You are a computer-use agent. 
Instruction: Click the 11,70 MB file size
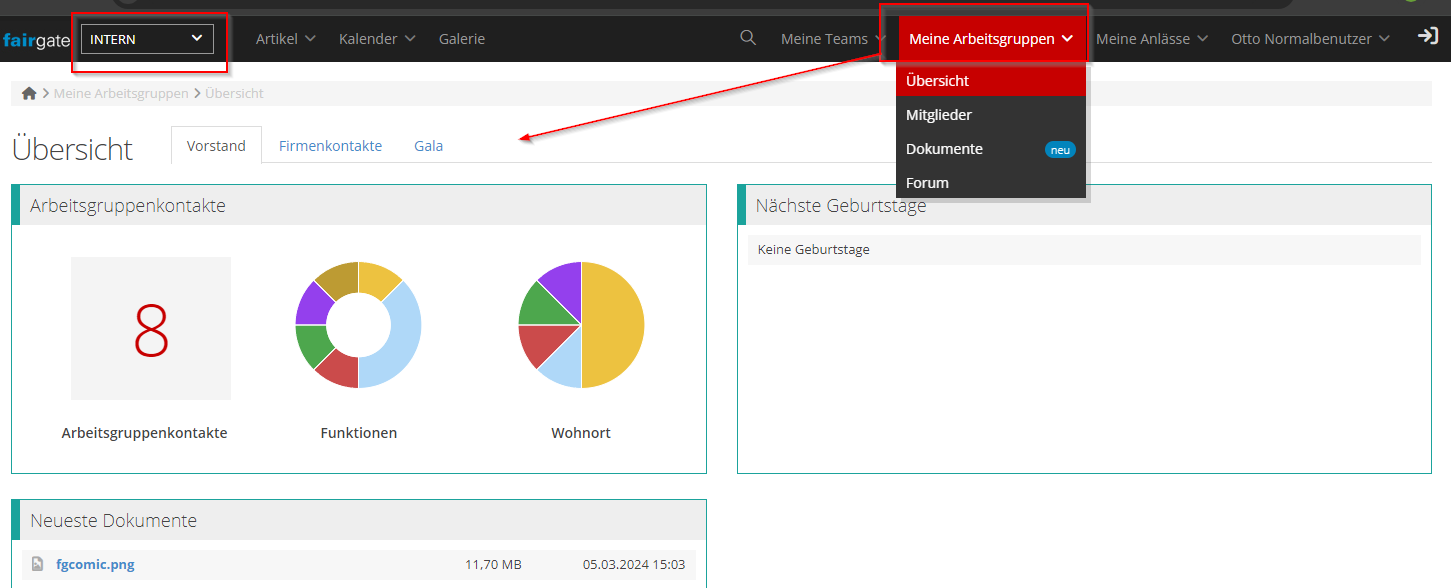click(493, 564)
